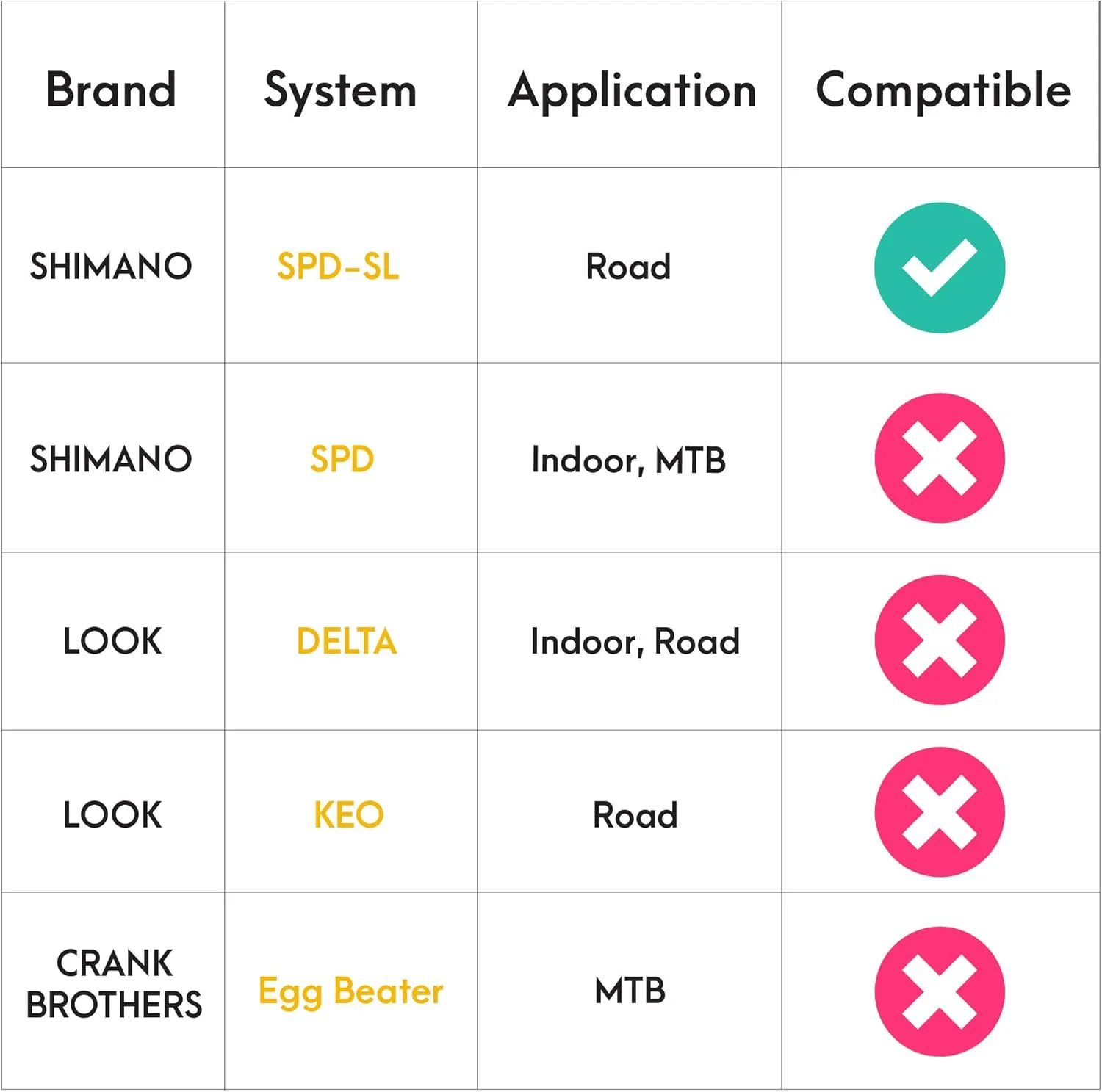Click the green checkmark for SPD-SL
The image size is (1102, 1092).
click(939, 267)
